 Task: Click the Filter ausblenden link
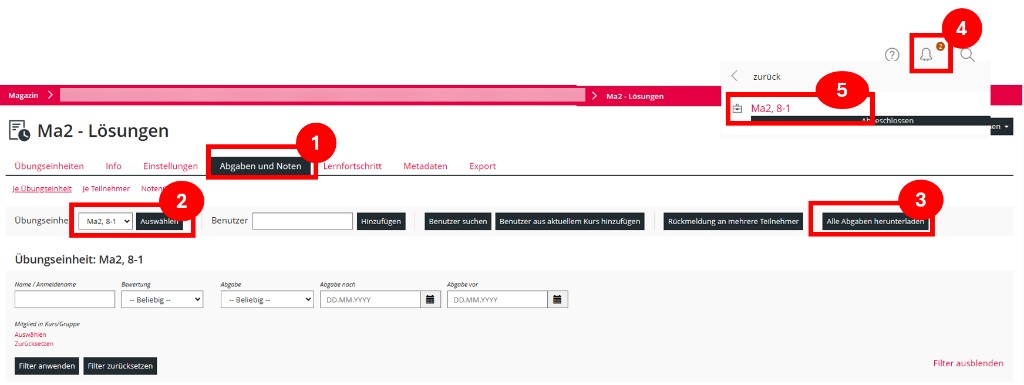click(968, 363)
